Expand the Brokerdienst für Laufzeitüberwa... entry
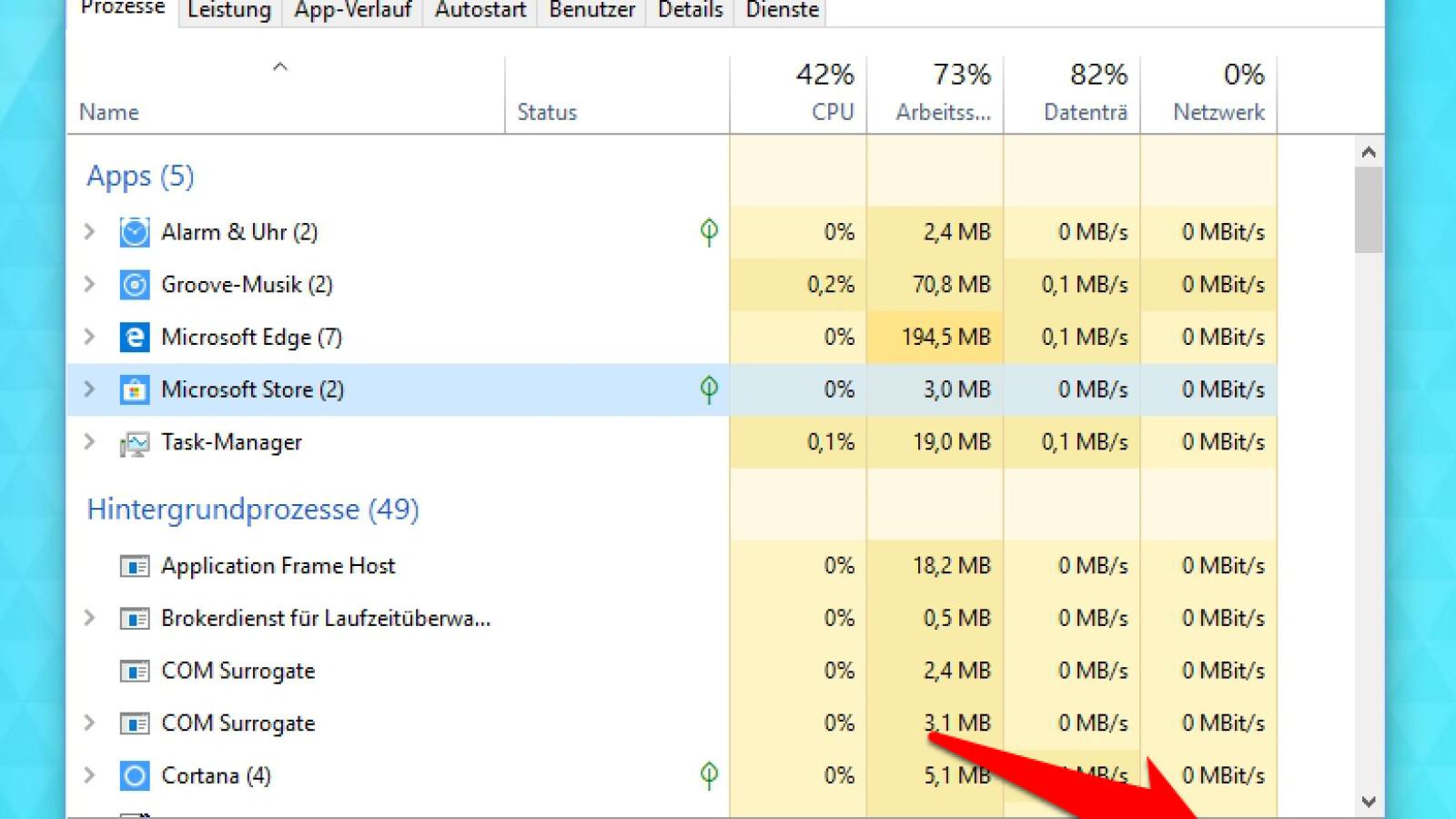 (89, 618)
